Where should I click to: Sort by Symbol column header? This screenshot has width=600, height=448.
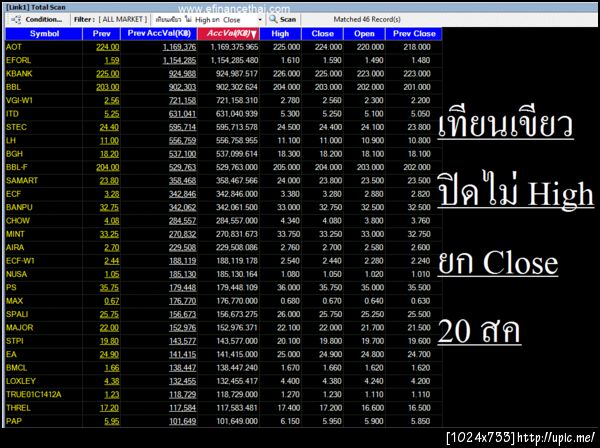coord(44,34)
